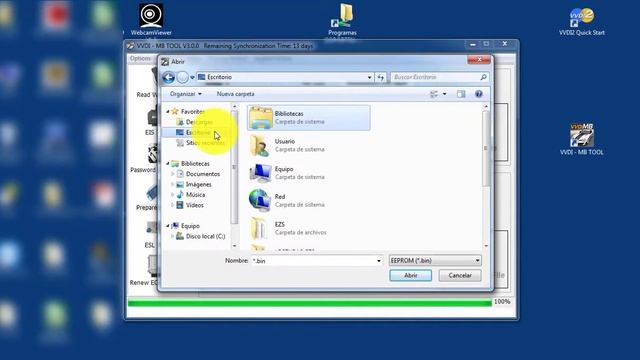The width and height of the screenshot is (640, 360).
Task: Open the Organizar menu
Action: 186,94
